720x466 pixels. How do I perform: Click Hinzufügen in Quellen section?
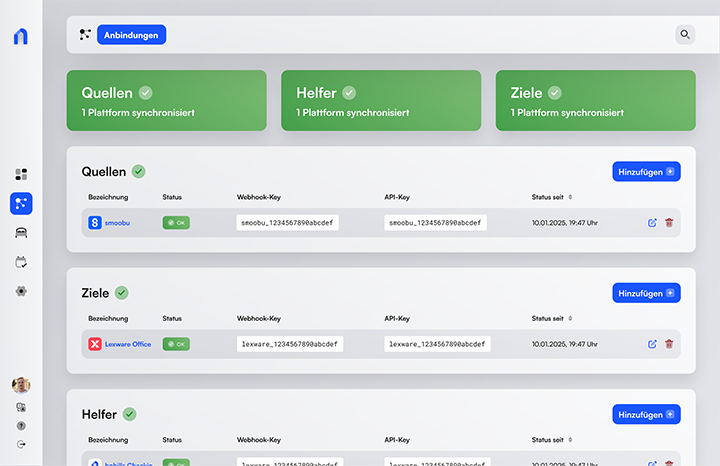point(646,172)
